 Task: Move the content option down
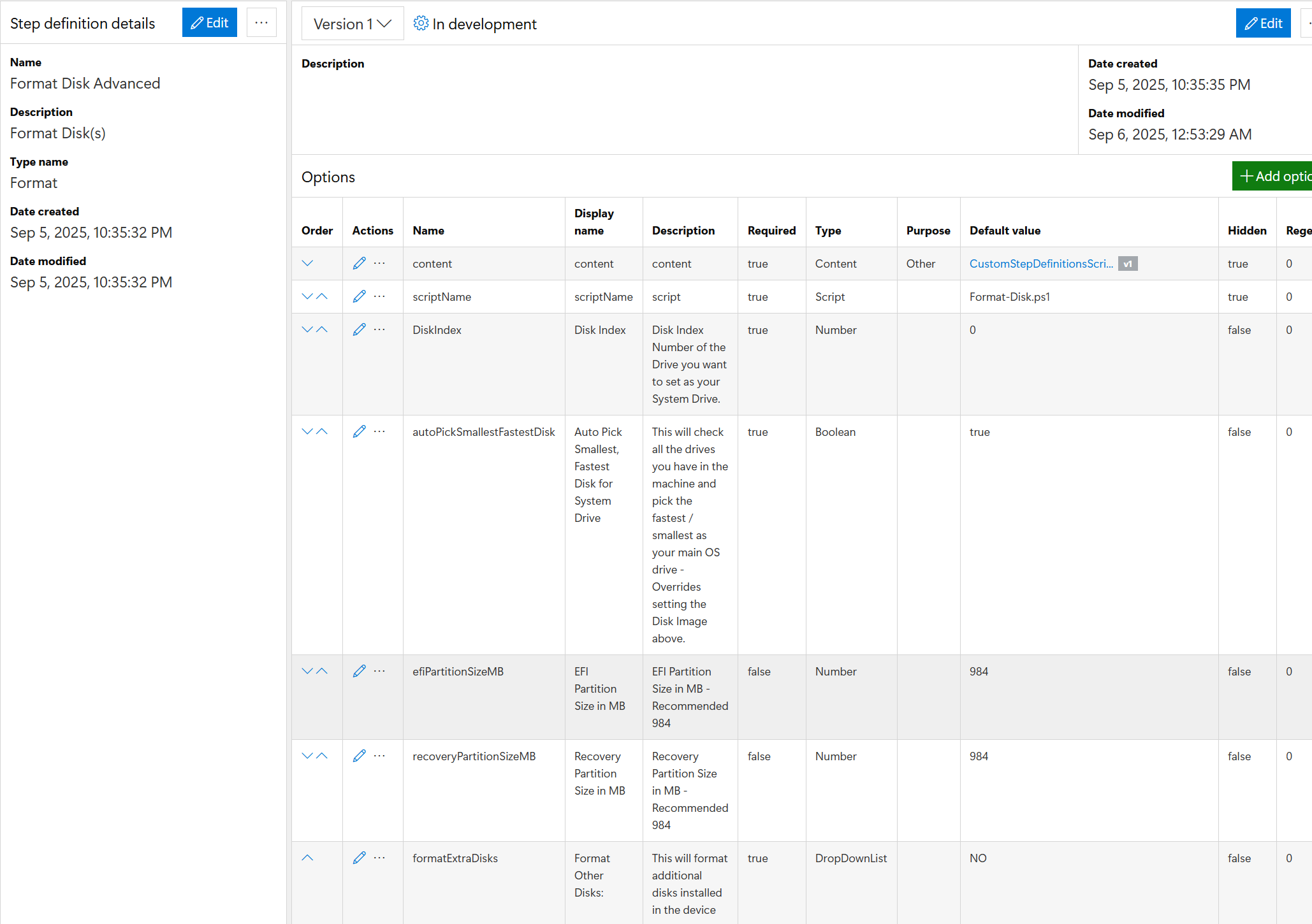307,263
